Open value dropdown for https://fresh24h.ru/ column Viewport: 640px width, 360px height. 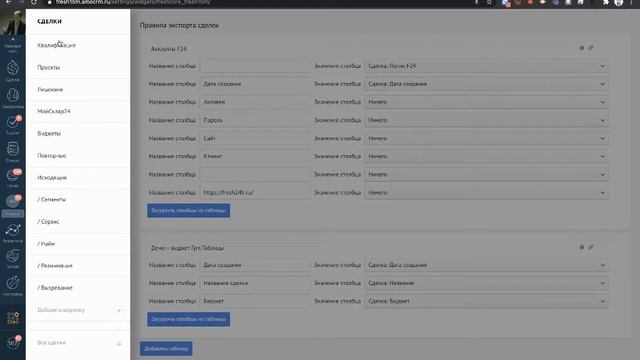coord(487,193)
